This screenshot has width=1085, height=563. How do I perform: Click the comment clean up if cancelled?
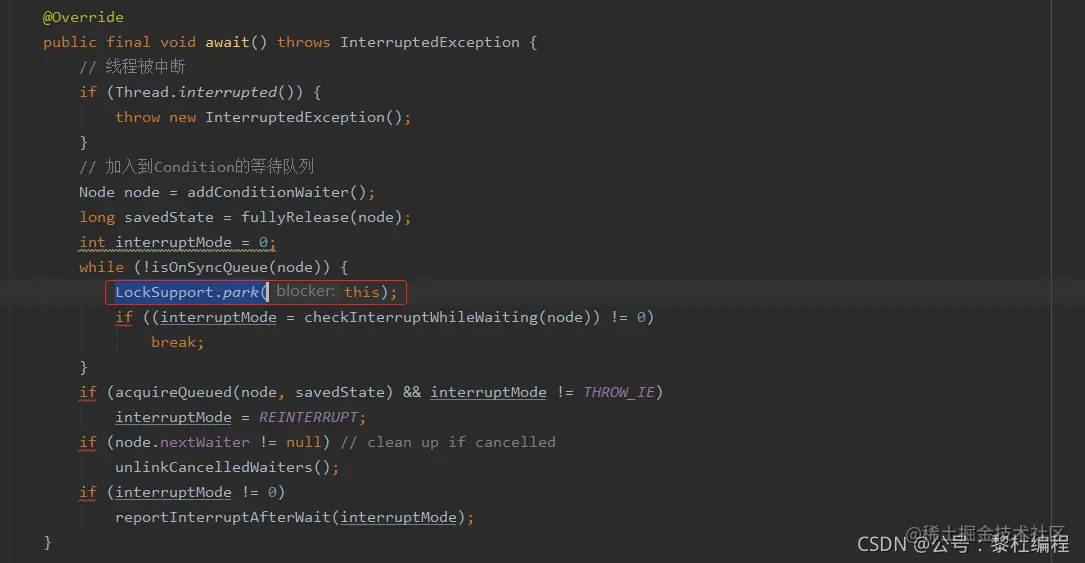coord(448,442)
